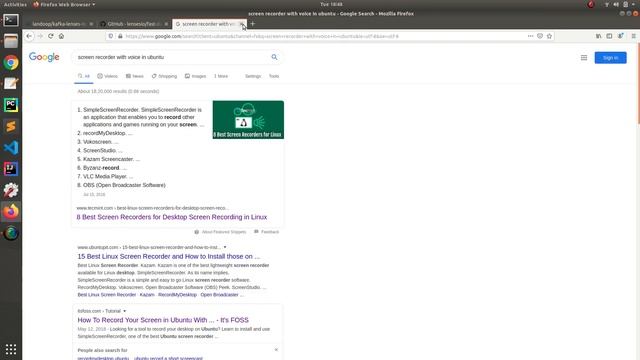Viewport: 640px width, 360px height.
Task: Expand the More search categories menu
Action: pos(221,76)
